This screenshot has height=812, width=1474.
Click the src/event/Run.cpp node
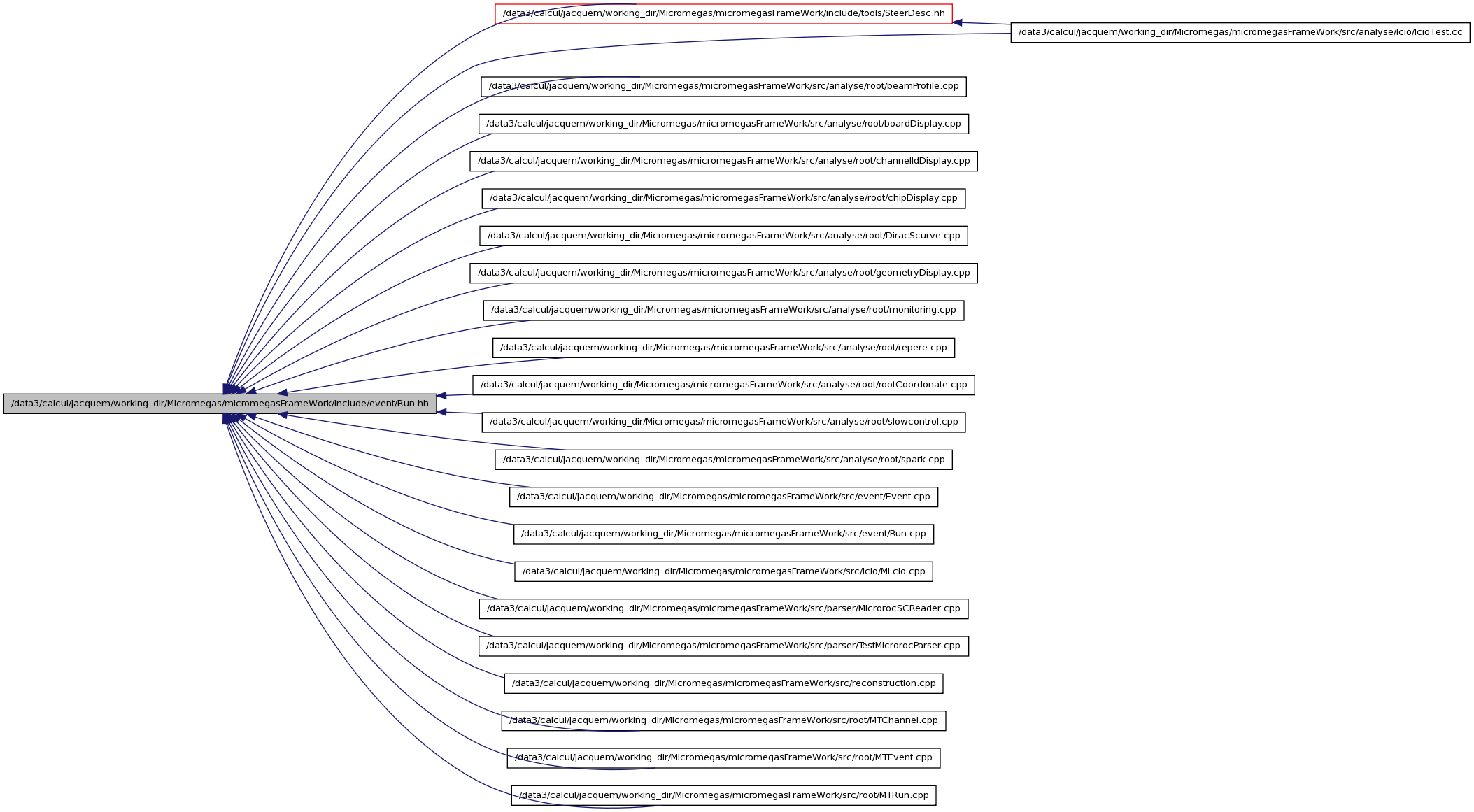pyautogui.click(x=723, y=534)
